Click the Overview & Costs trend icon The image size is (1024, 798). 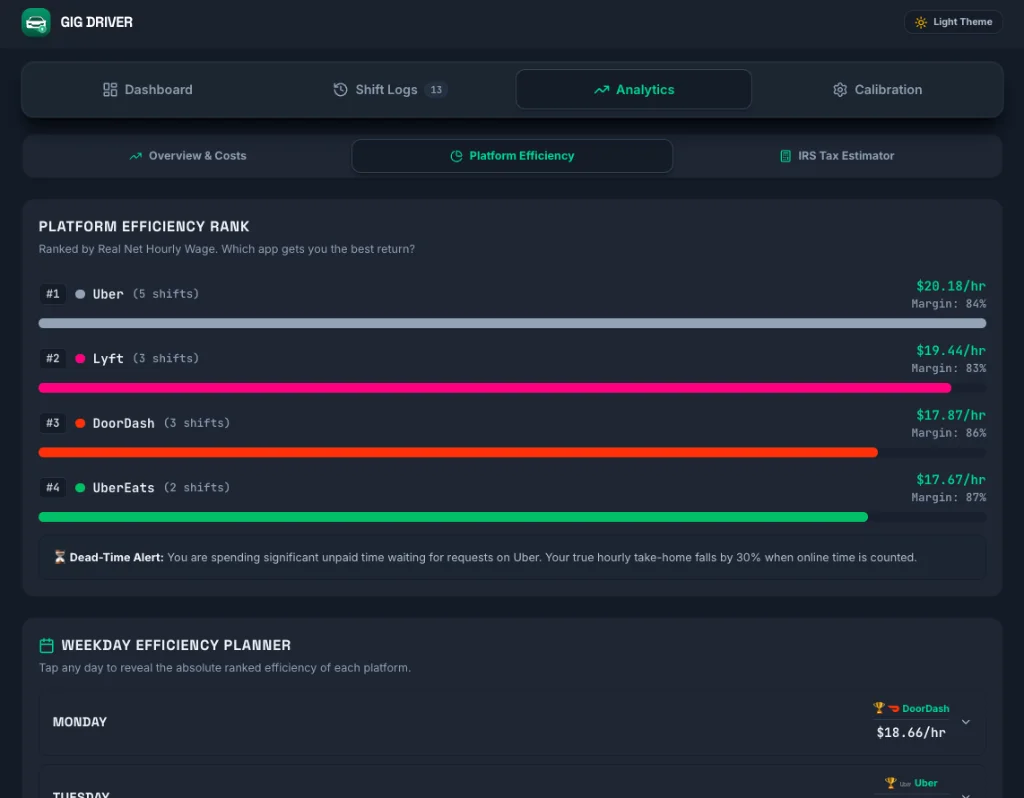135,156
